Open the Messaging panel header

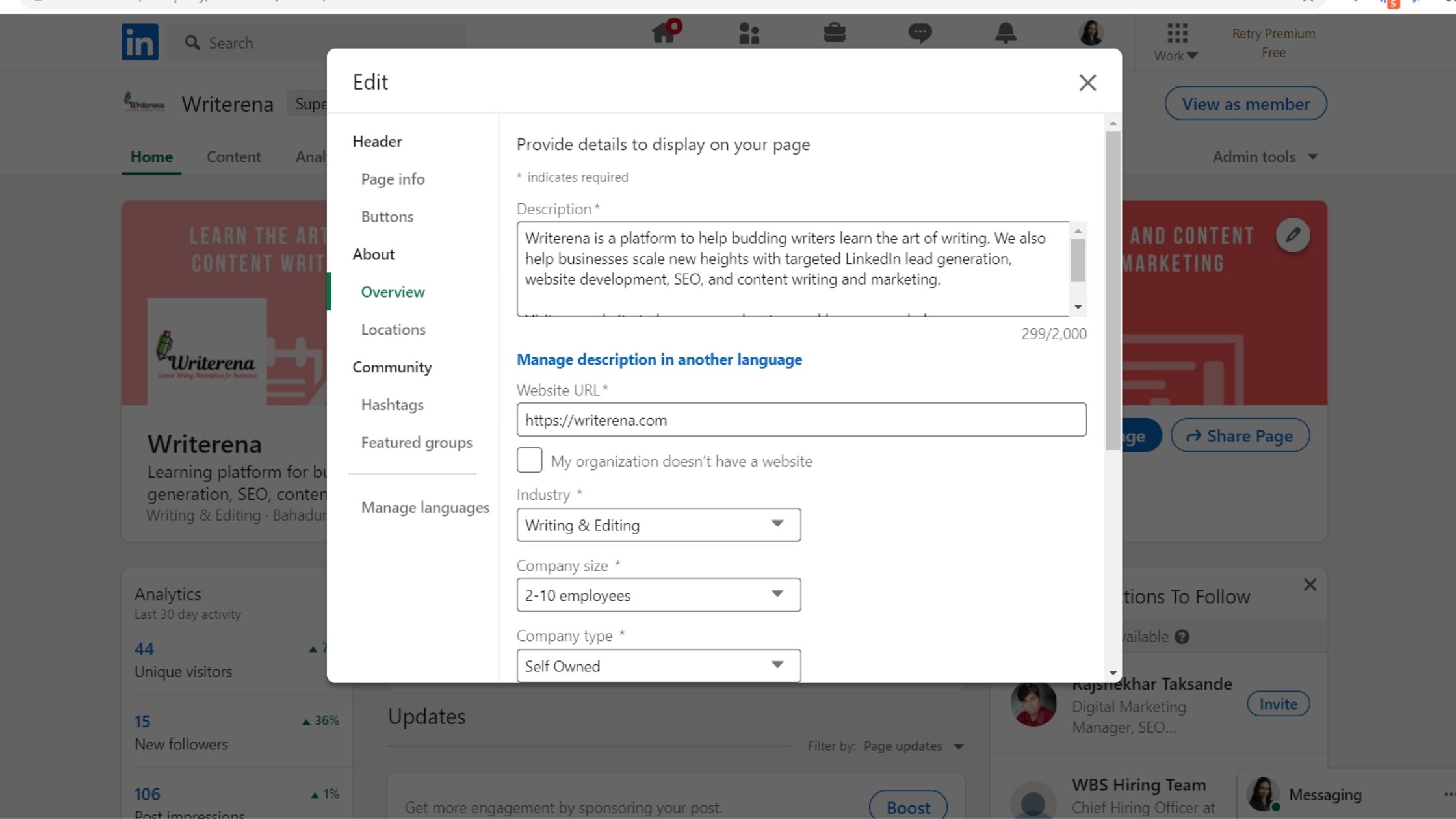point(1345,794)
